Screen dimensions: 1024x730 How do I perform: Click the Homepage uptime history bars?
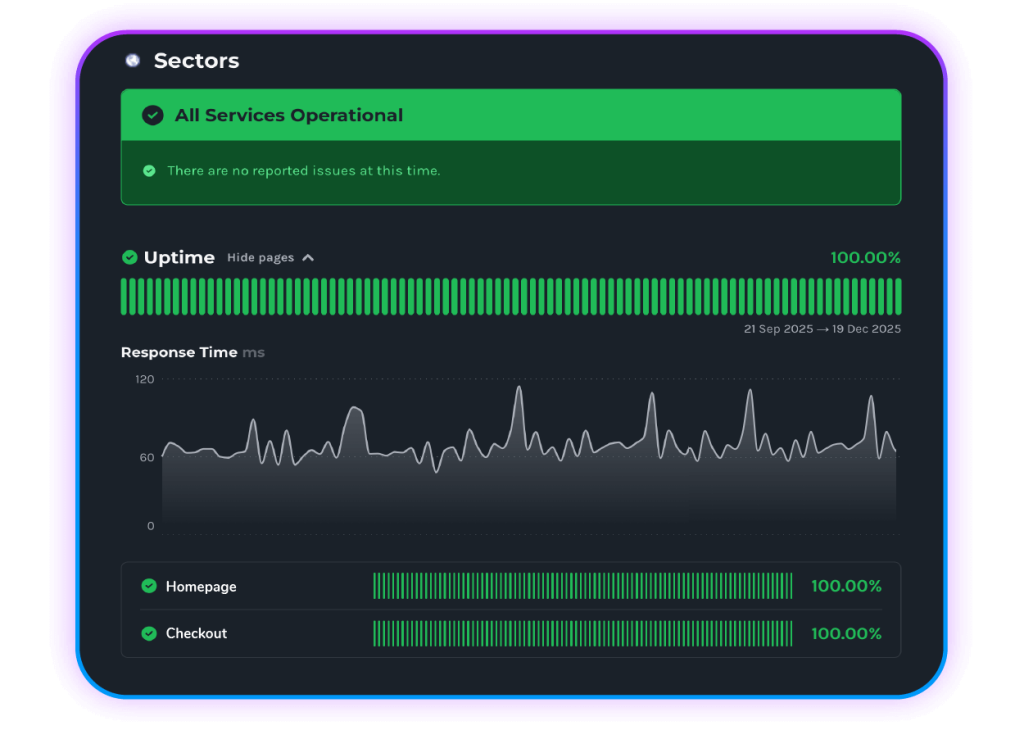[x=582, y=586]
